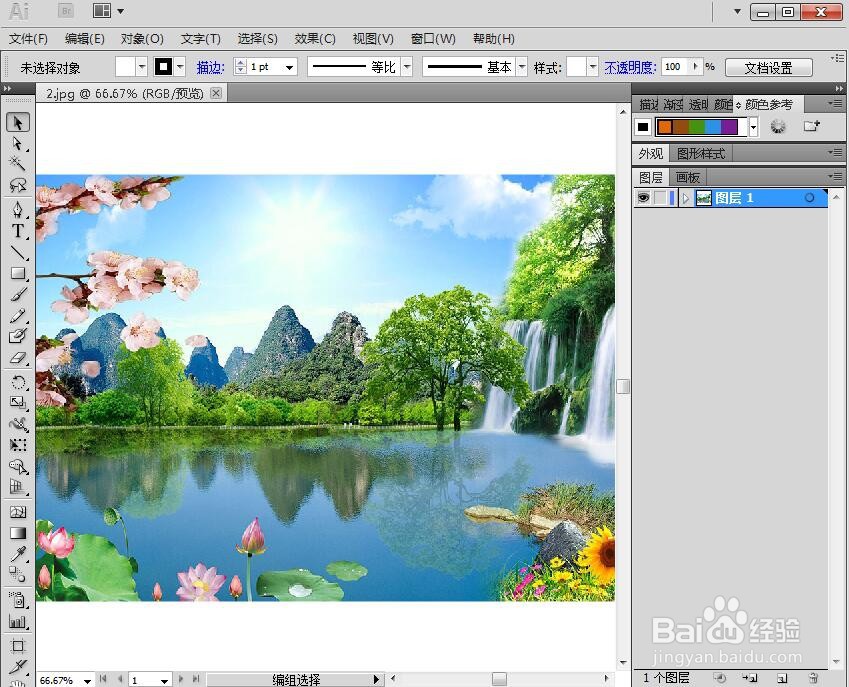Expand 图层 1 disclosure triangle
Screen dimensions: 849x687
coord(685,198)
